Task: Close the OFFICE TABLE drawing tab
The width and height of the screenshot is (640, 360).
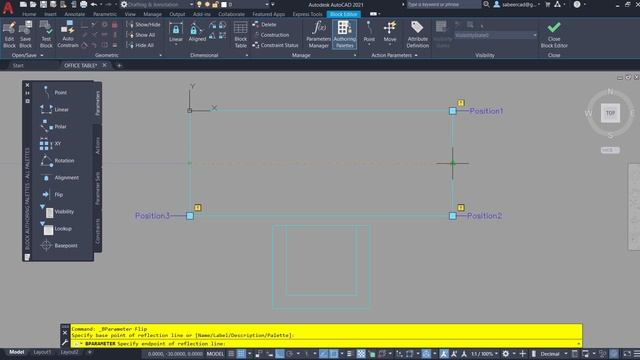Action: coord(104,65)
